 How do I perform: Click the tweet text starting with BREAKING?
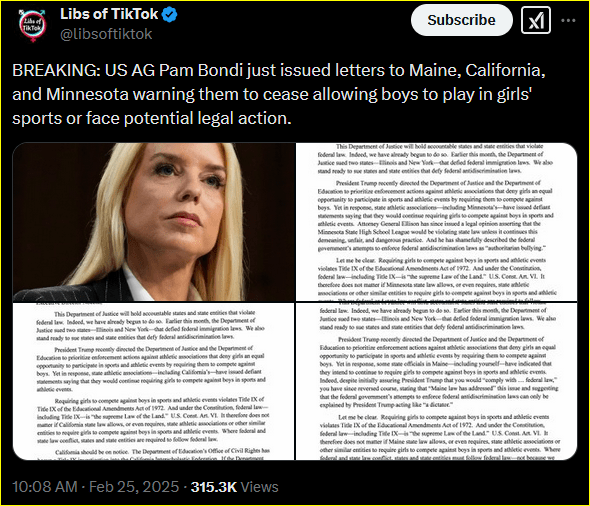[x=278, y=94]
